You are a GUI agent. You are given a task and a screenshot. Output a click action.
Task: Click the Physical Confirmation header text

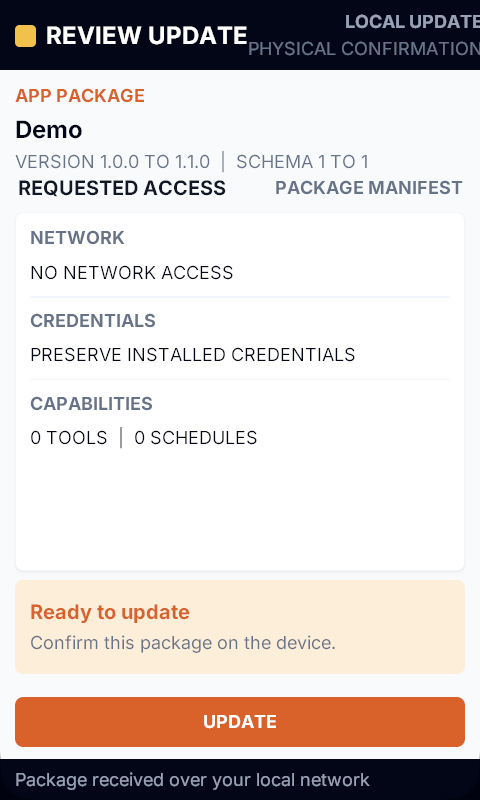click(x=364, y=49)
